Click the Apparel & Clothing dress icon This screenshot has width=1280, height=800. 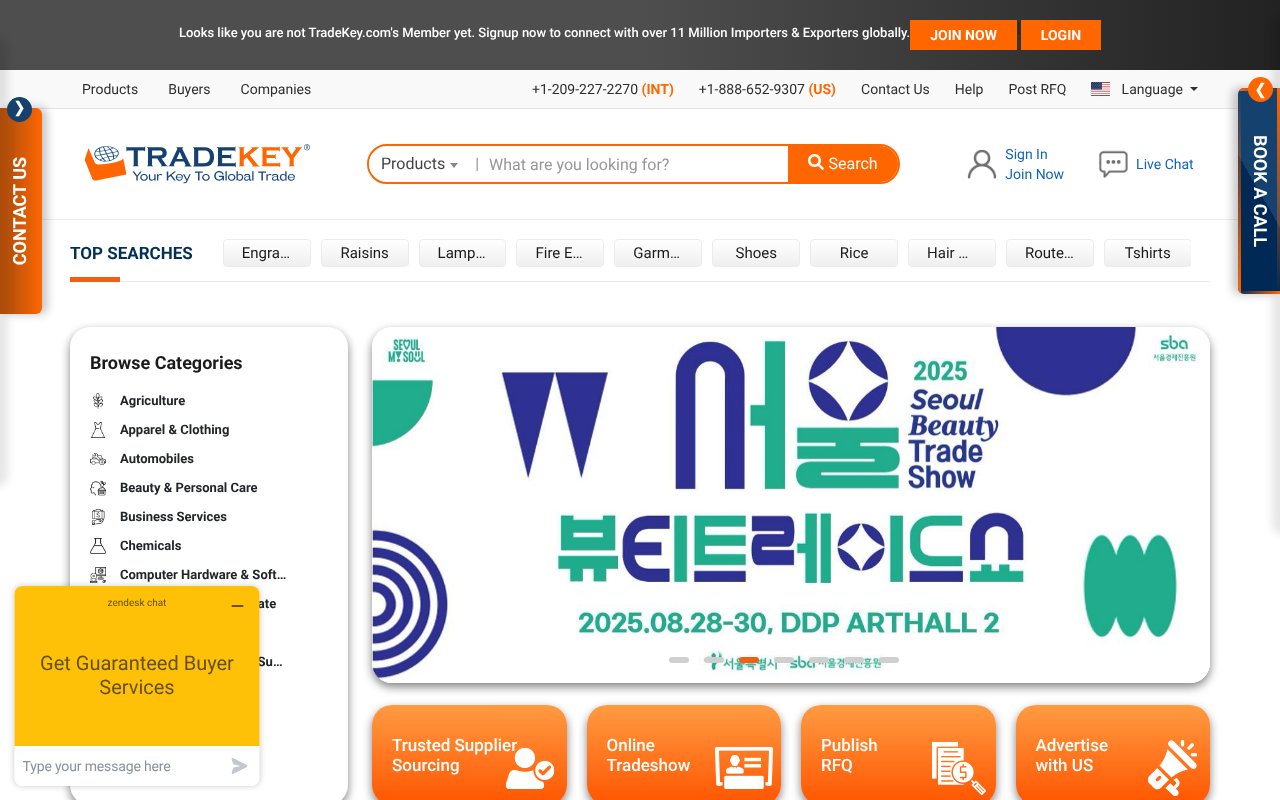pos(98,429)
